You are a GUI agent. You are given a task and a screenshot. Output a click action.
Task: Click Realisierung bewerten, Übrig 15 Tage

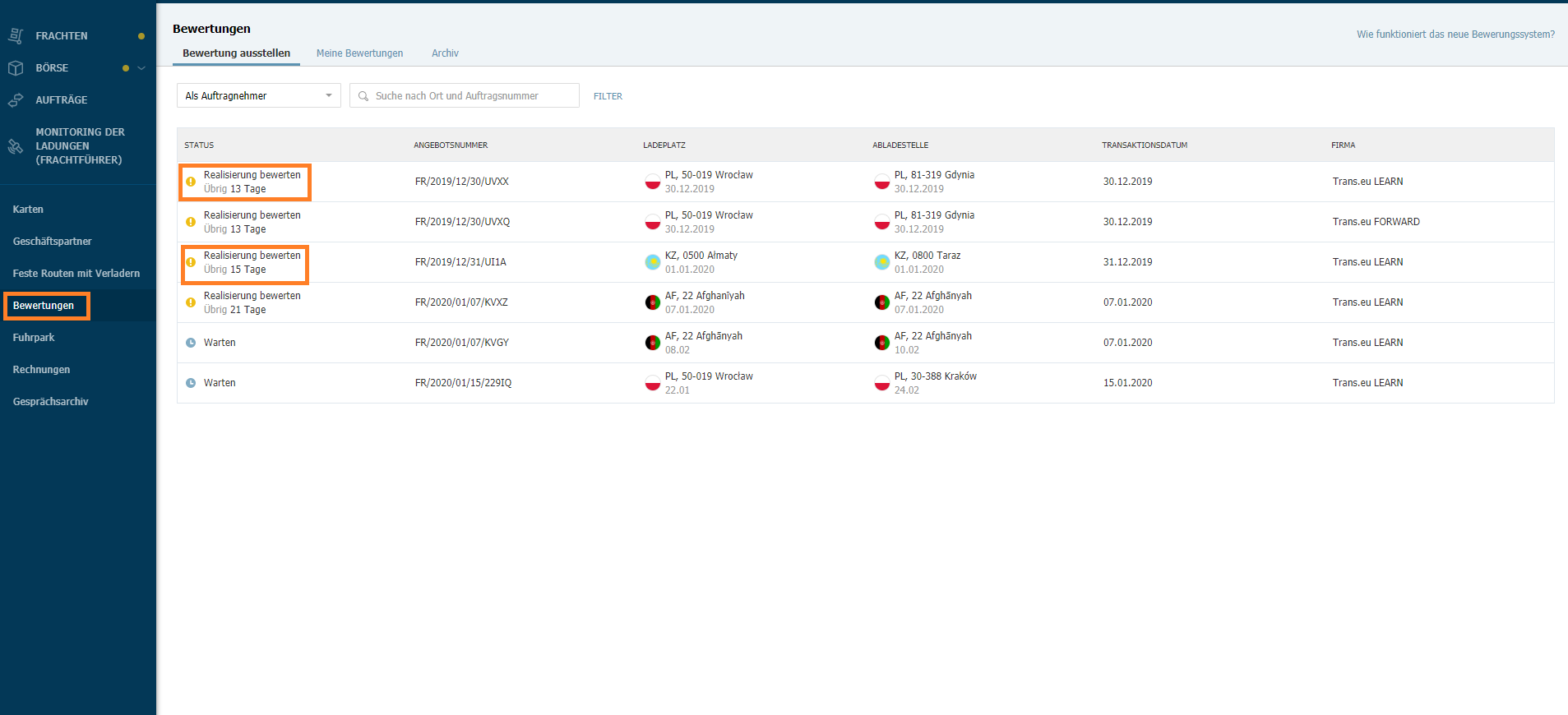[x=252, y=262]
